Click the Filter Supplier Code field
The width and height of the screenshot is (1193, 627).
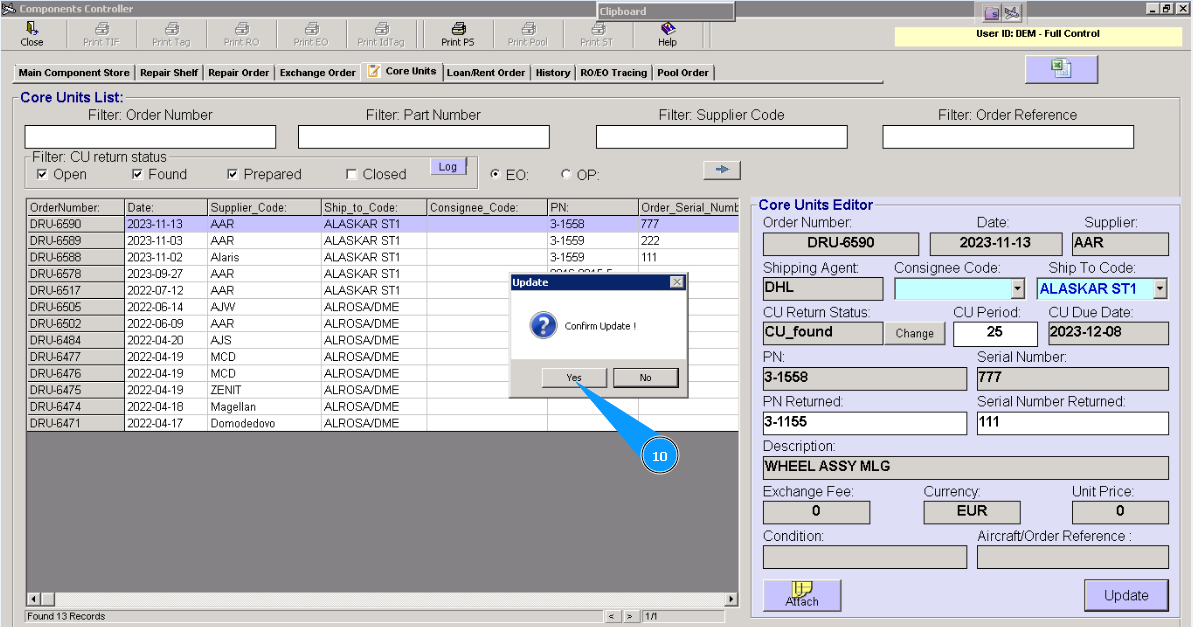[721, 137]
